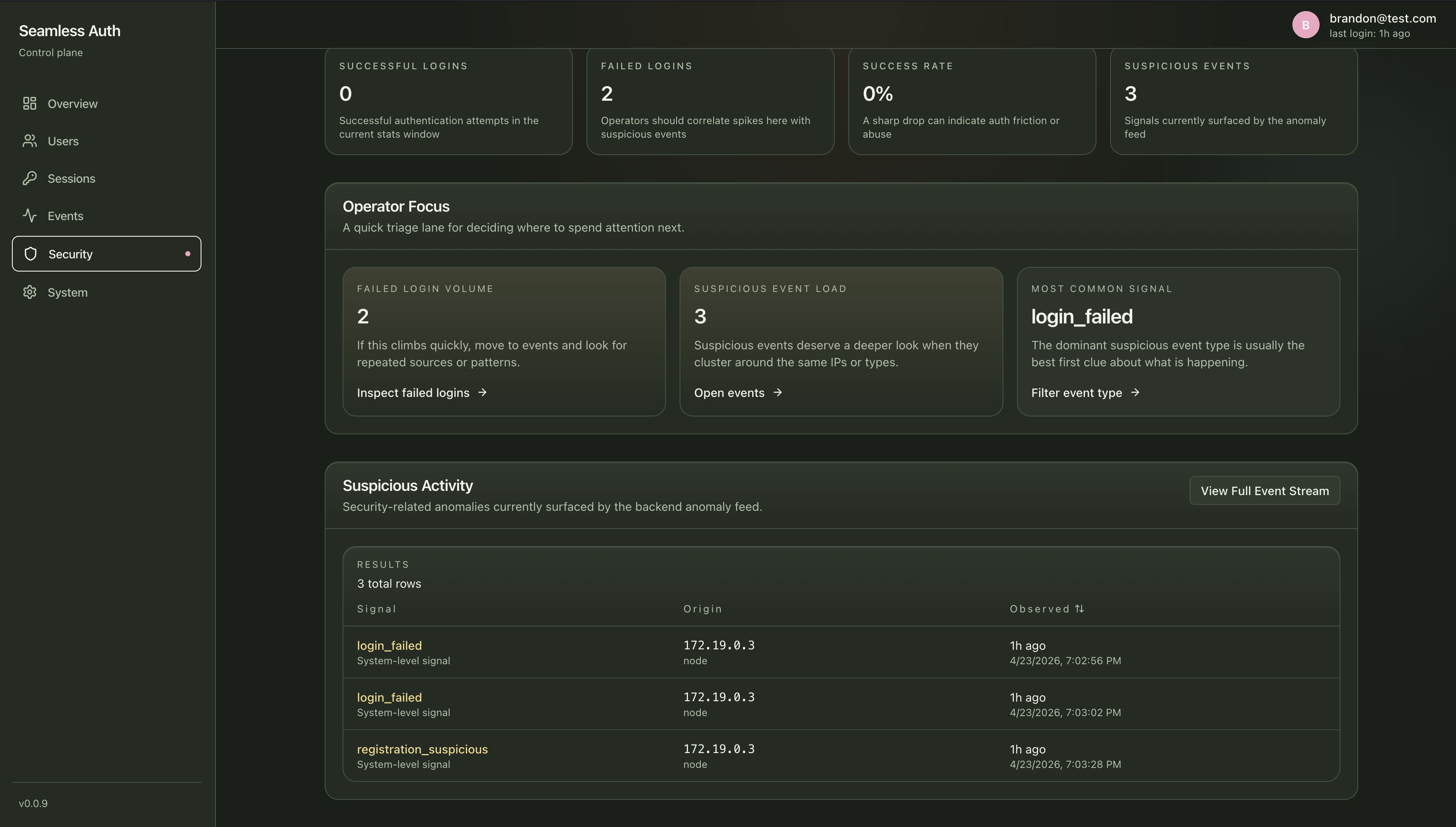Click the Users people icon
The width and height of the screenshot is (1456, 827).
coord(29,141)
